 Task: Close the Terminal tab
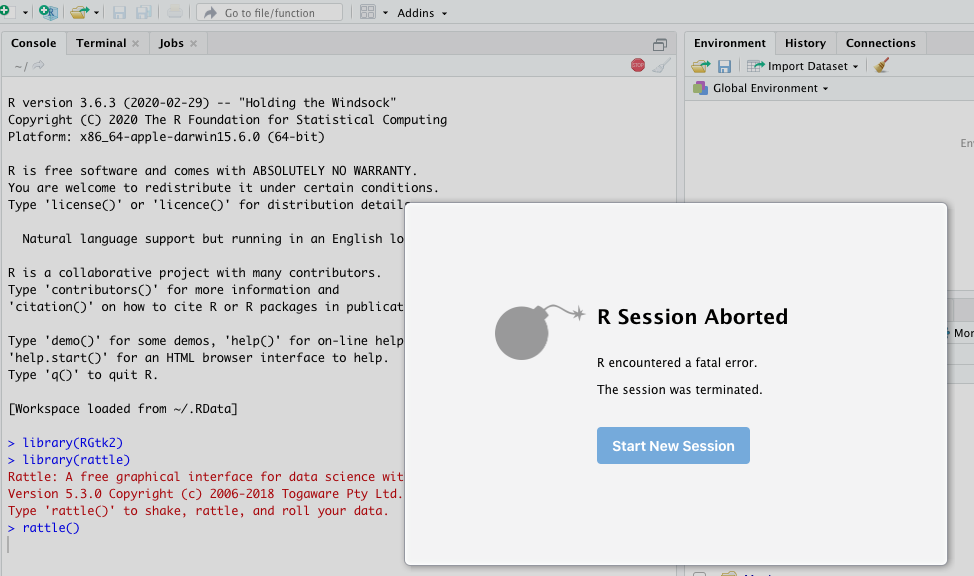[135, 43]
